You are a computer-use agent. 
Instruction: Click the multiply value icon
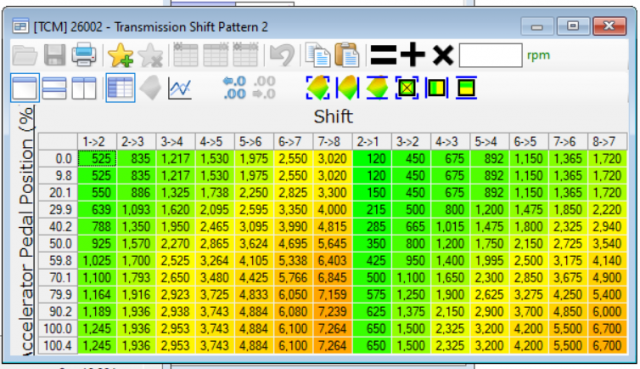pyautogui.click(x=443, y=55)
